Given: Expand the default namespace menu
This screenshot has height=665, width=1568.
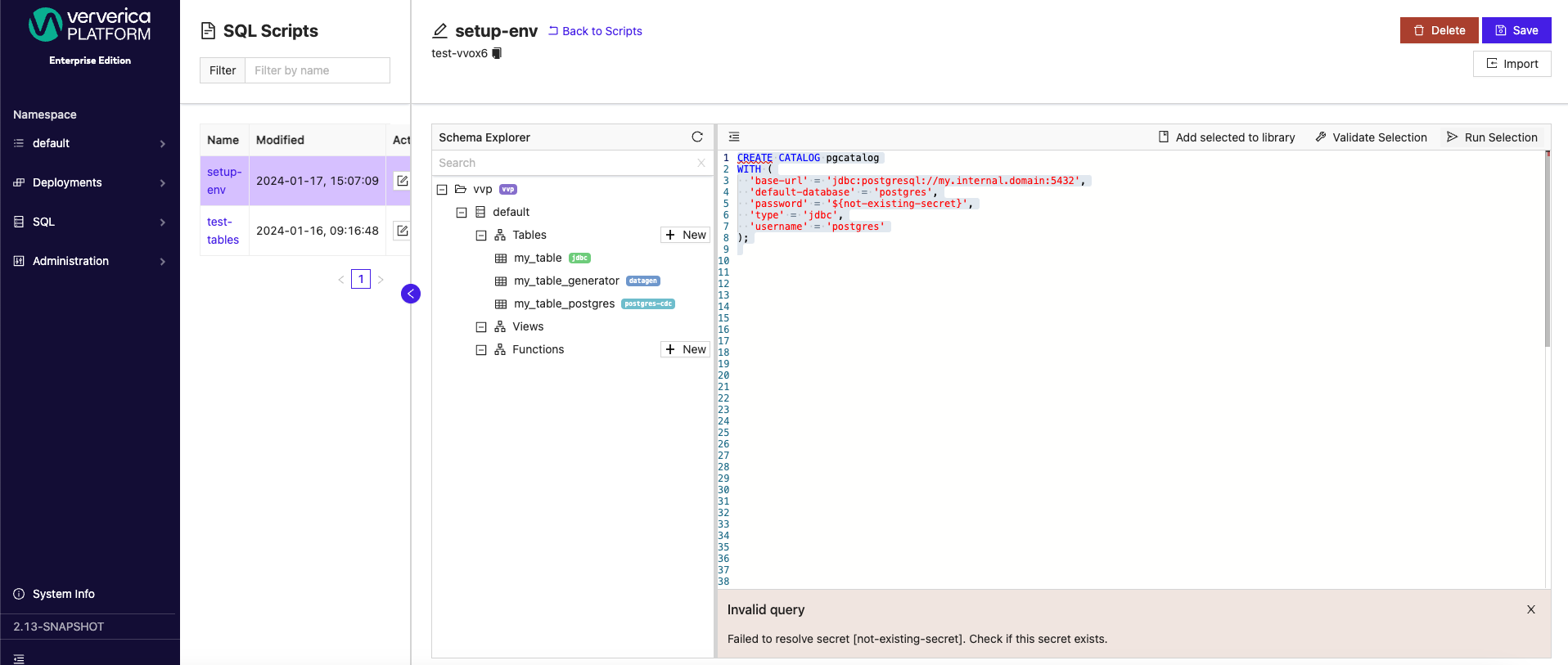Looking at the screenshot, I should coord(90,143).
